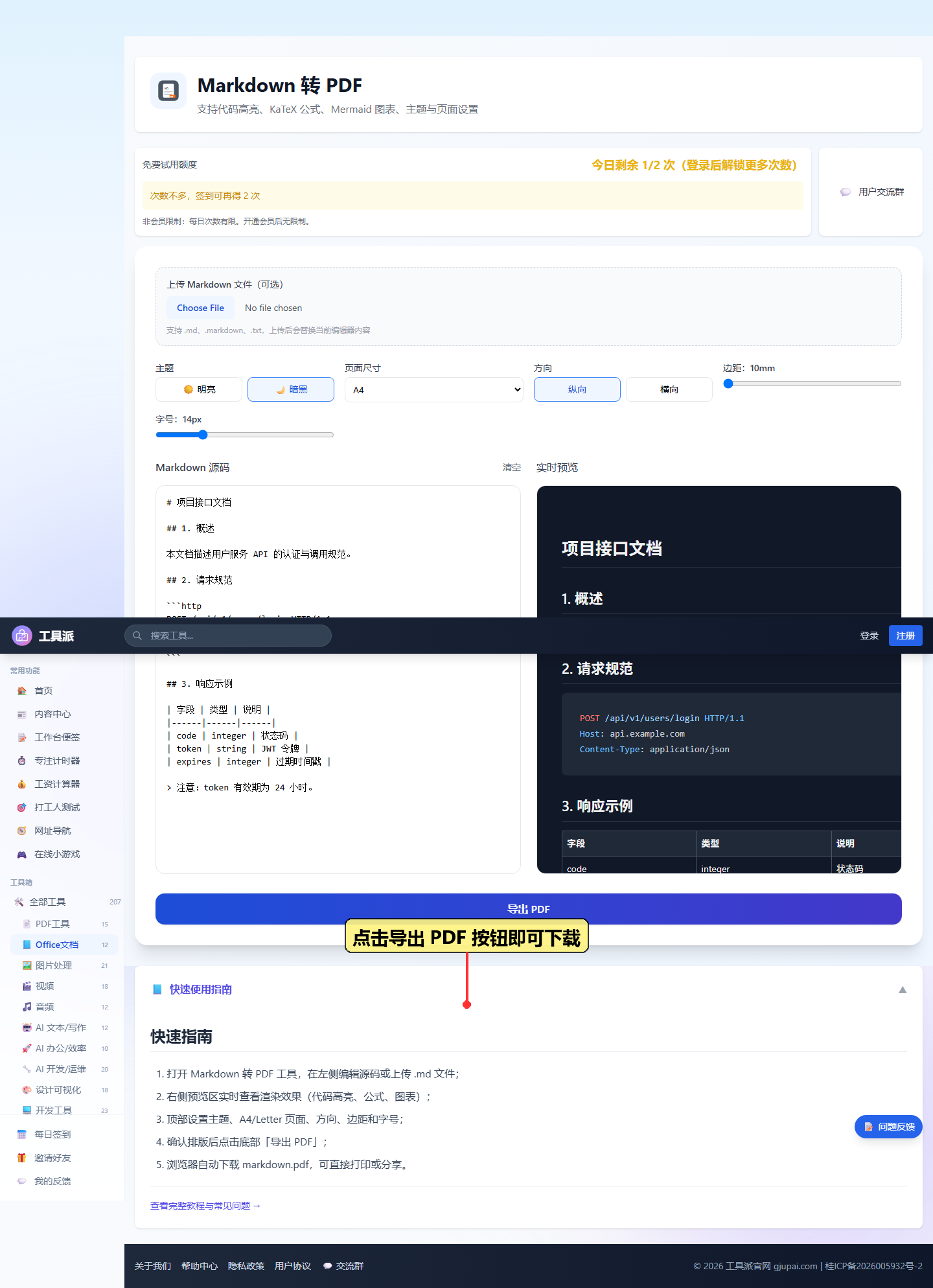933x1288 pixels.
Task: Open 首页 home icon in sidebar
Action: pyautogui.click(x=22, y=691)
